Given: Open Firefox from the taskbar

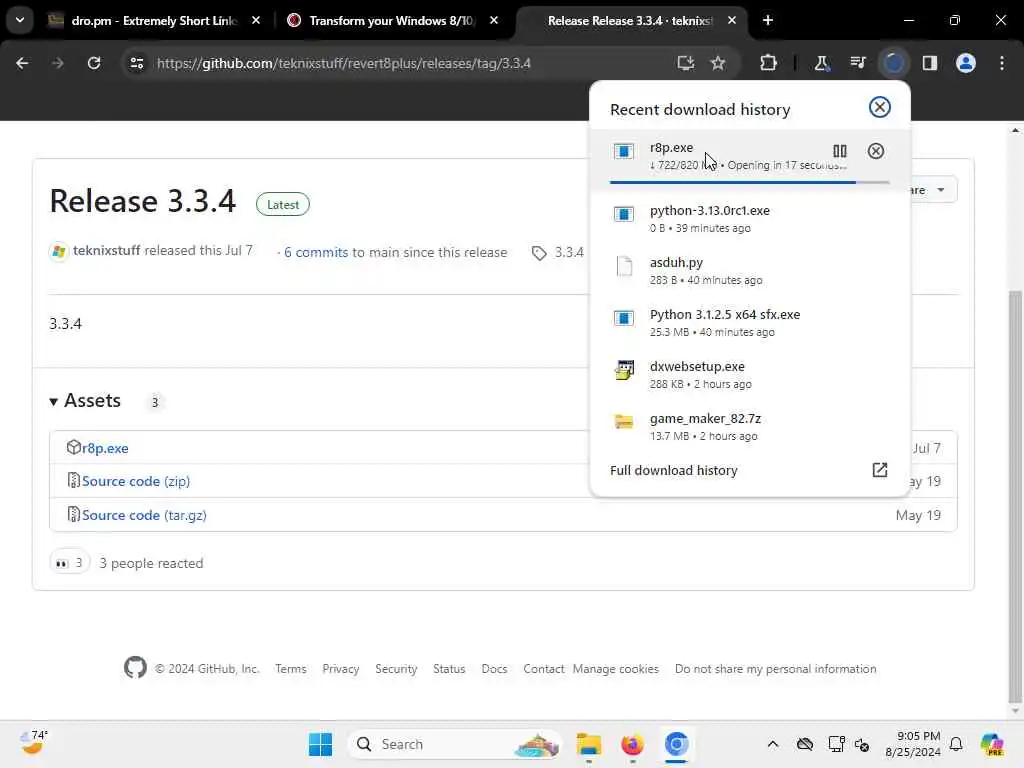Looking at the screenshot, I should (x=632, y=744).
